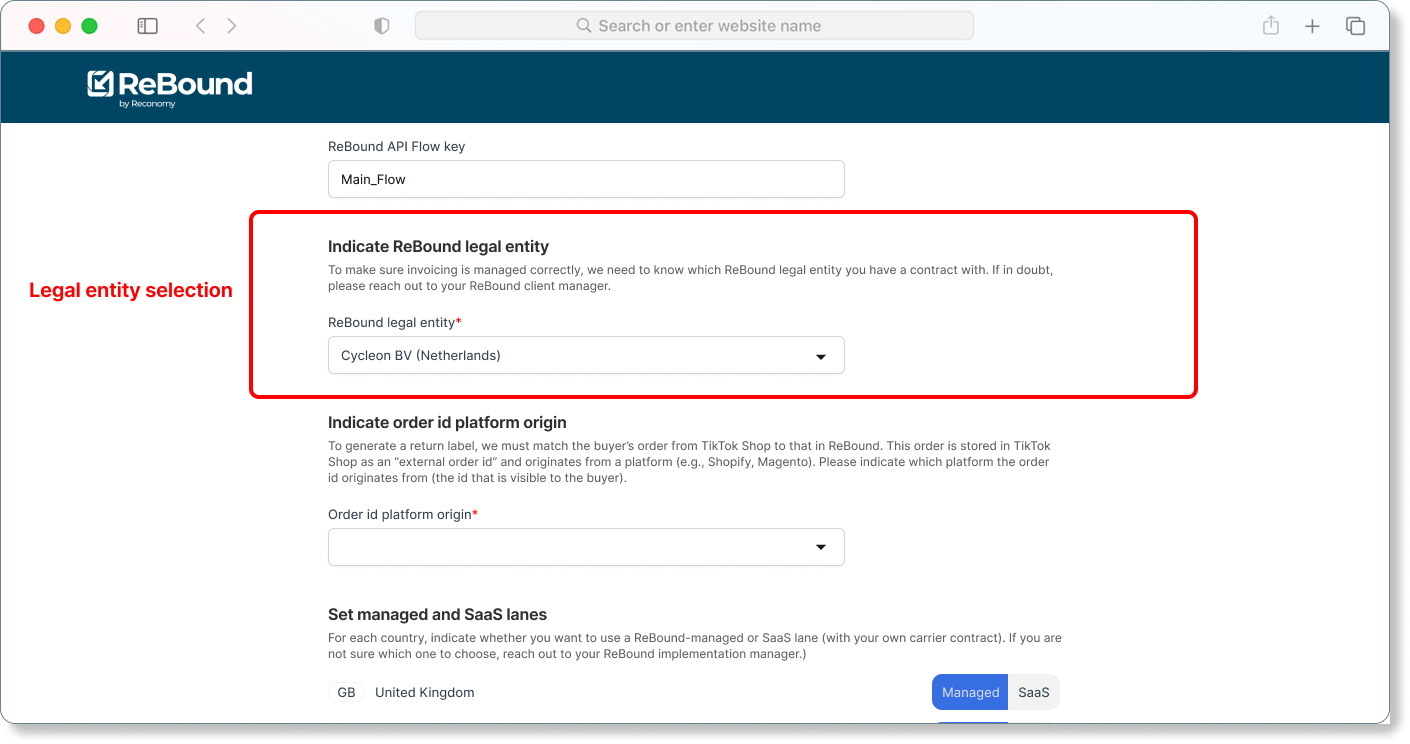Open the Order id platform origin dropdown
Viewport: 1410px width, 744px height.
586,547
